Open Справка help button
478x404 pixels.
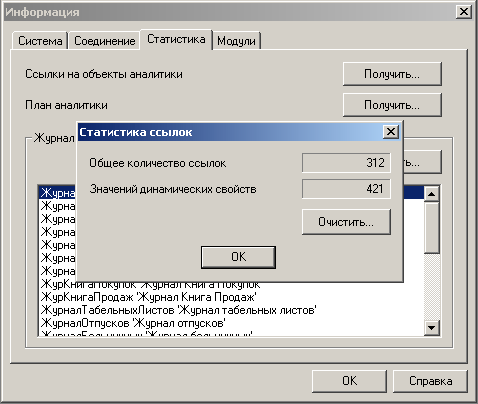point(430,381)
